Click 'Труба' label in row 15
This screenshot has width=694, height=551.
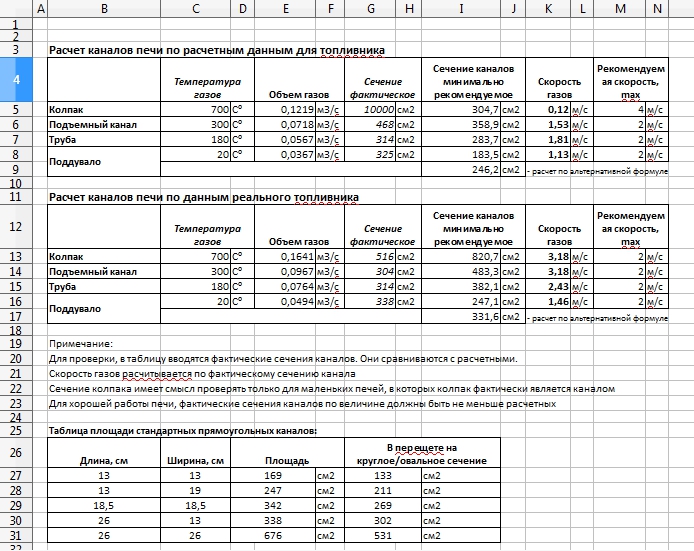coord(62,287)
